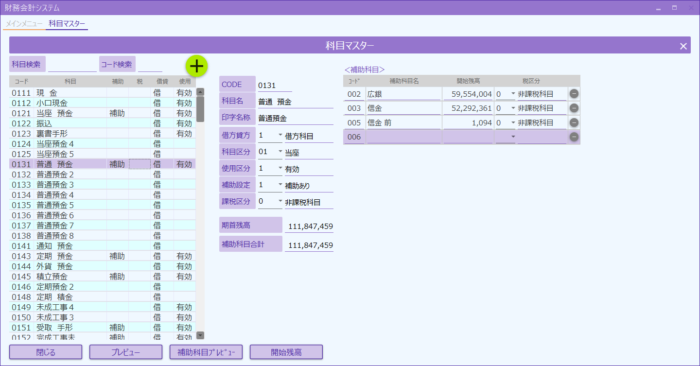700x366 pixels.
Task: Click the account list scroll-up arrow
Action: click(200, 92)
